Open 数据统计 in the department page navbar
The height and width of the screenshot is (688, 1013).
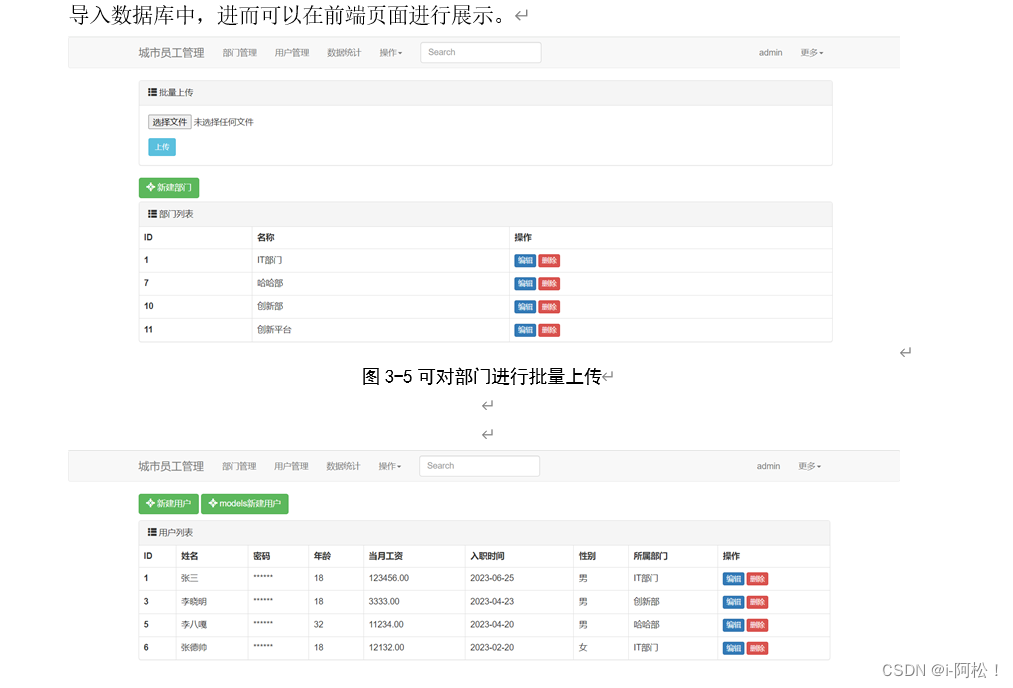coord(344,53)
